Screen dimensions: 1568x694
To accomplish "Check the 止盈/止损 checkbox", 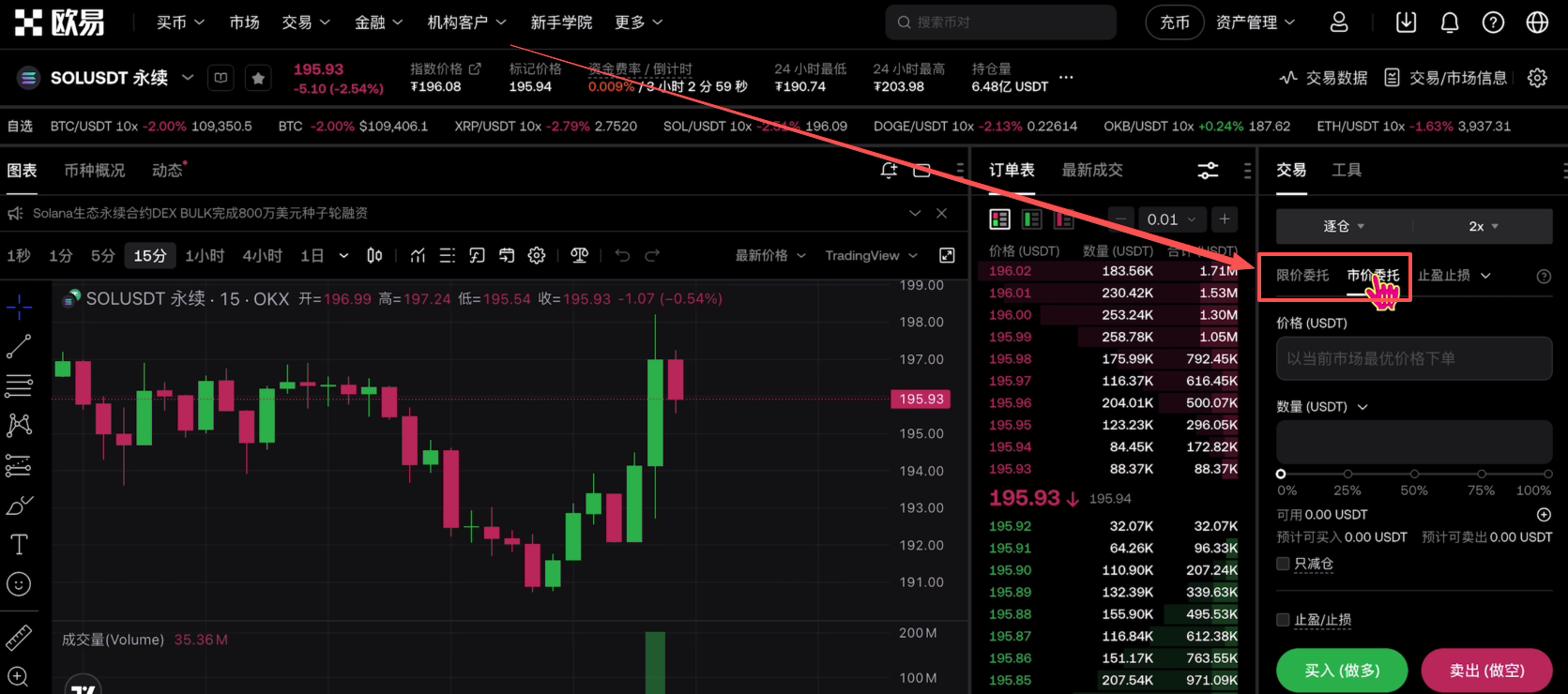I will click(x=1283, y=620).
